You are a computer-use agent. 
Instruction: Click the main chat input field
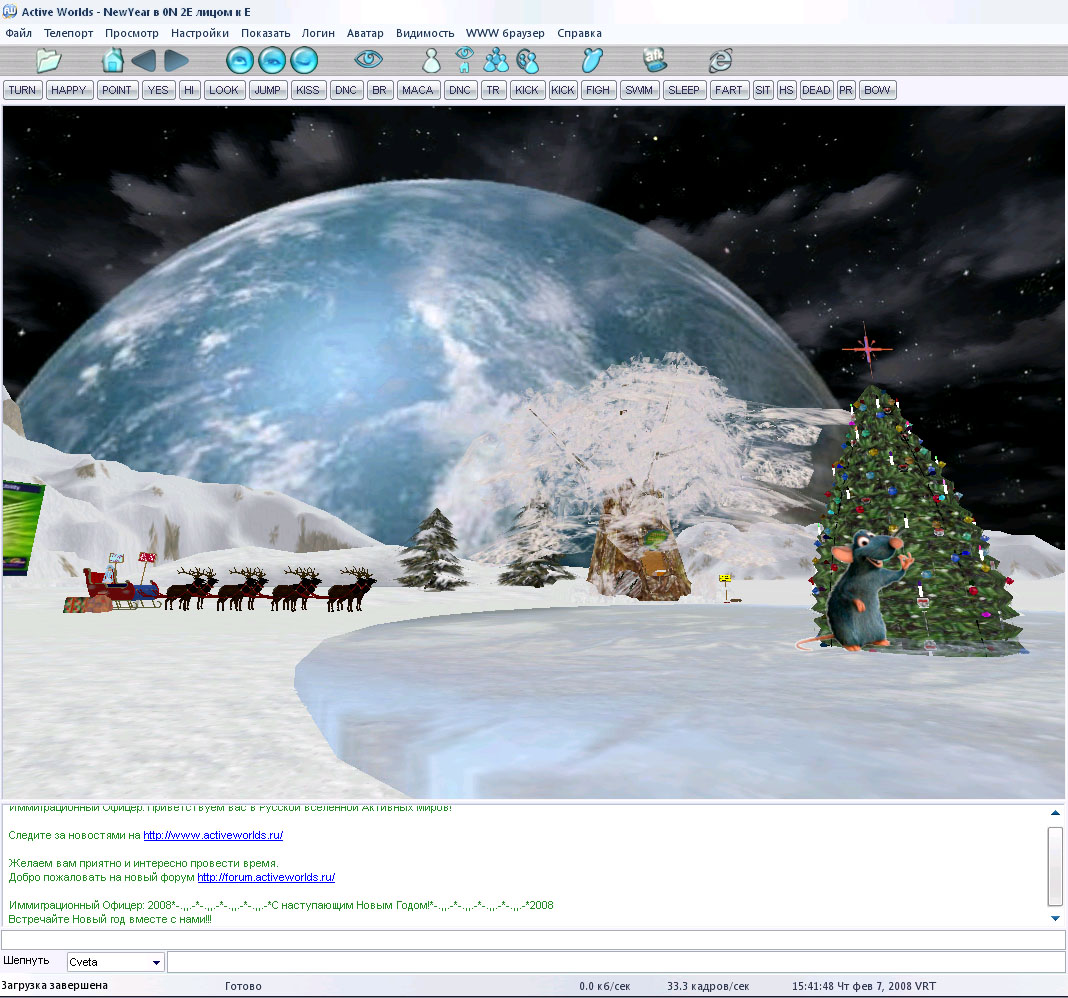click(533, 940)
